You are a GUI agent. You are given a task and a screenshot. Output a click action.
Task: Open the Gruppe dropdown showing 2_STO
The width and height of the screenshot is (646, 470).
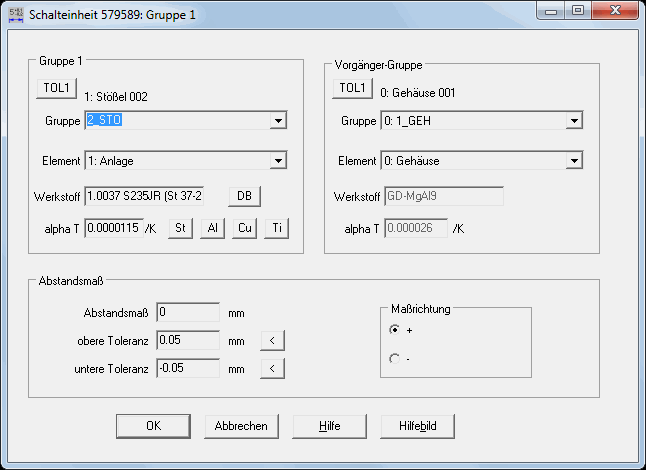pos(278,121)
